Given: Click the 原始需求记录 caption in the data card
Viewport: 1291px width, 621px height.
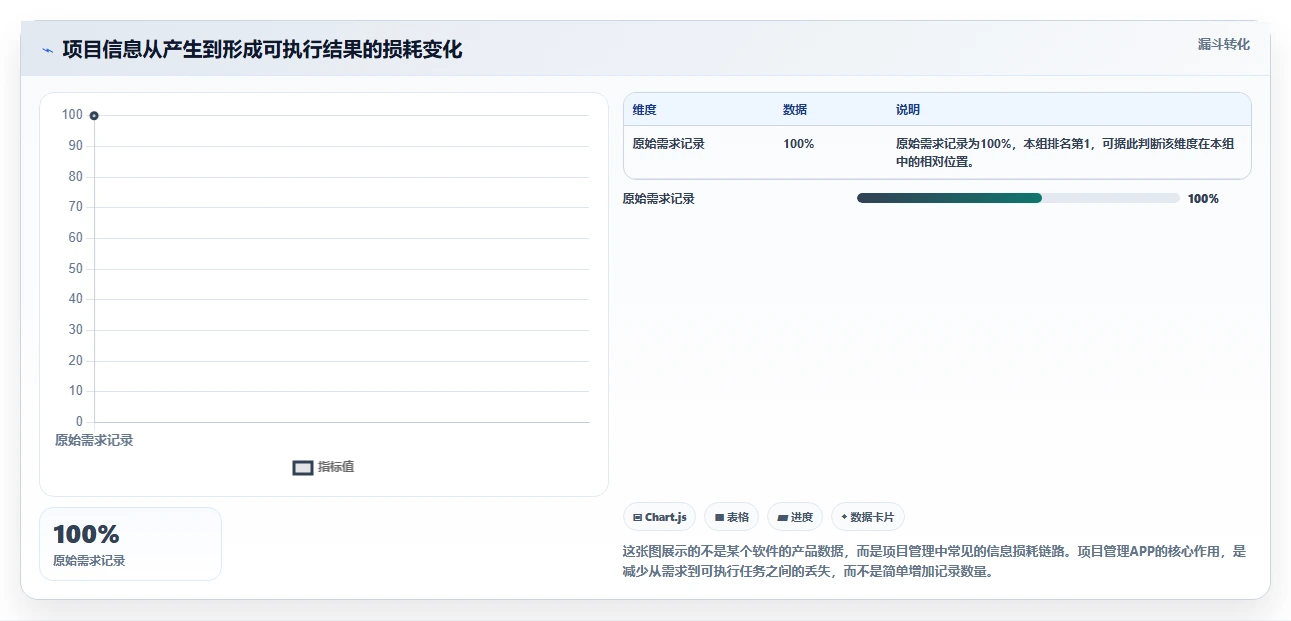Looking at the screenshot, I should [x=89, y=561].
